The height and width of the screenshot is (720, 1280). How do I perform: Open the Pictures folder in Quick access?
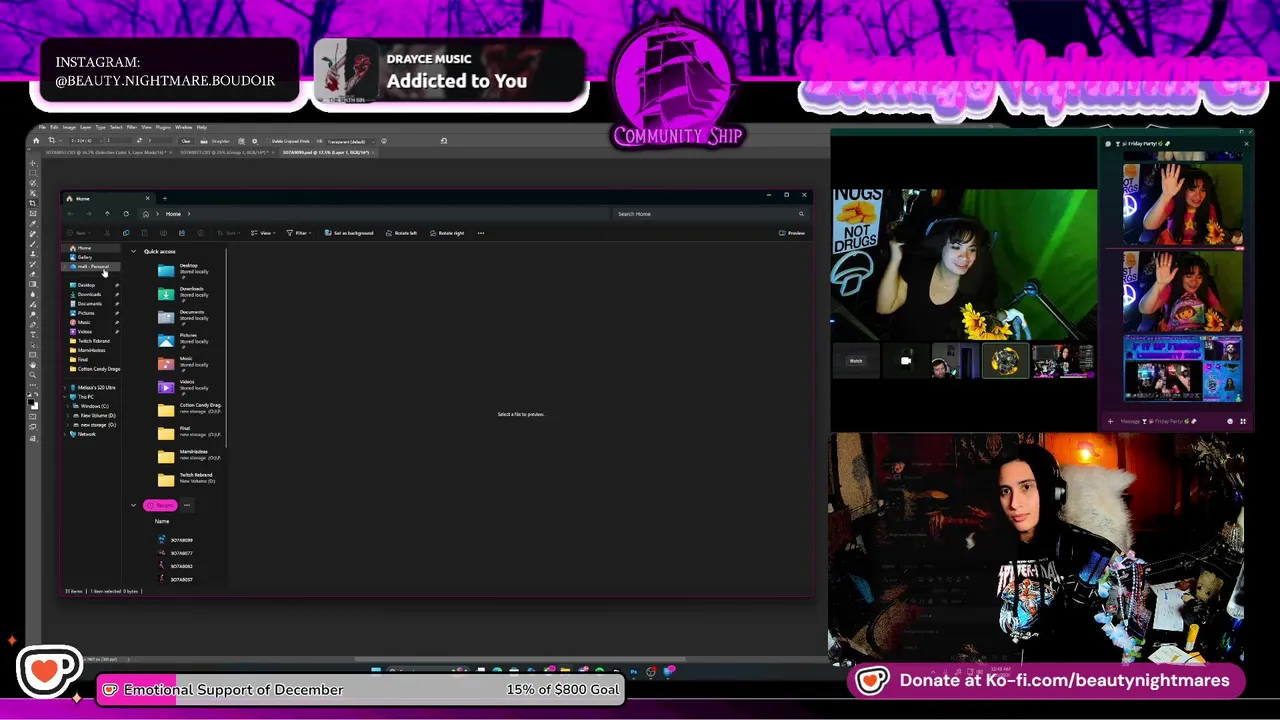186,340
